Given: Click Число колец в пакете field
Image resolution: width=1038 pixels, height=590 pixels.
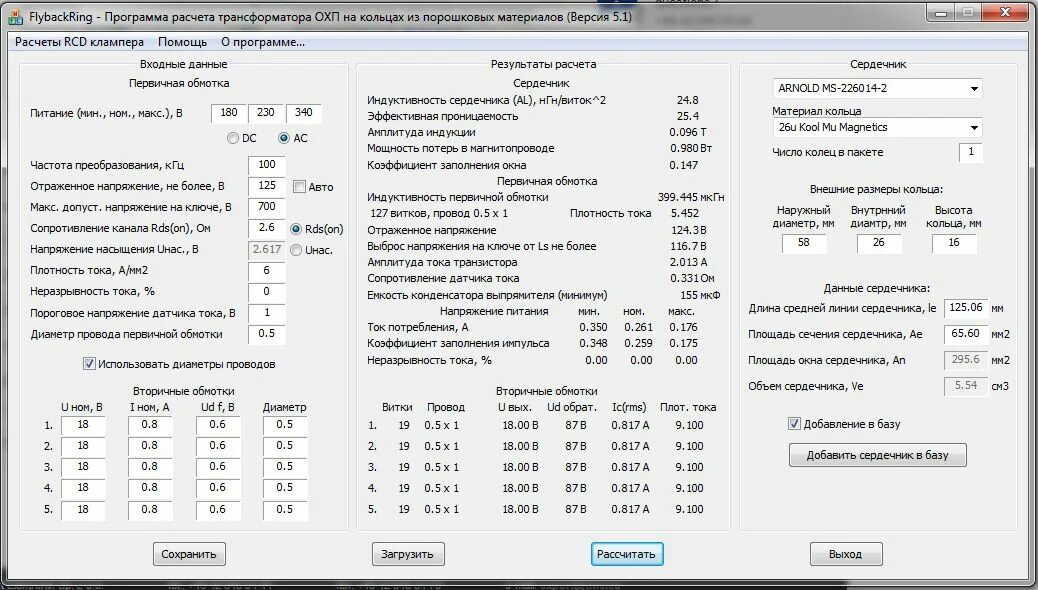Looking at the screenshot, I should (x=971, y=152).
